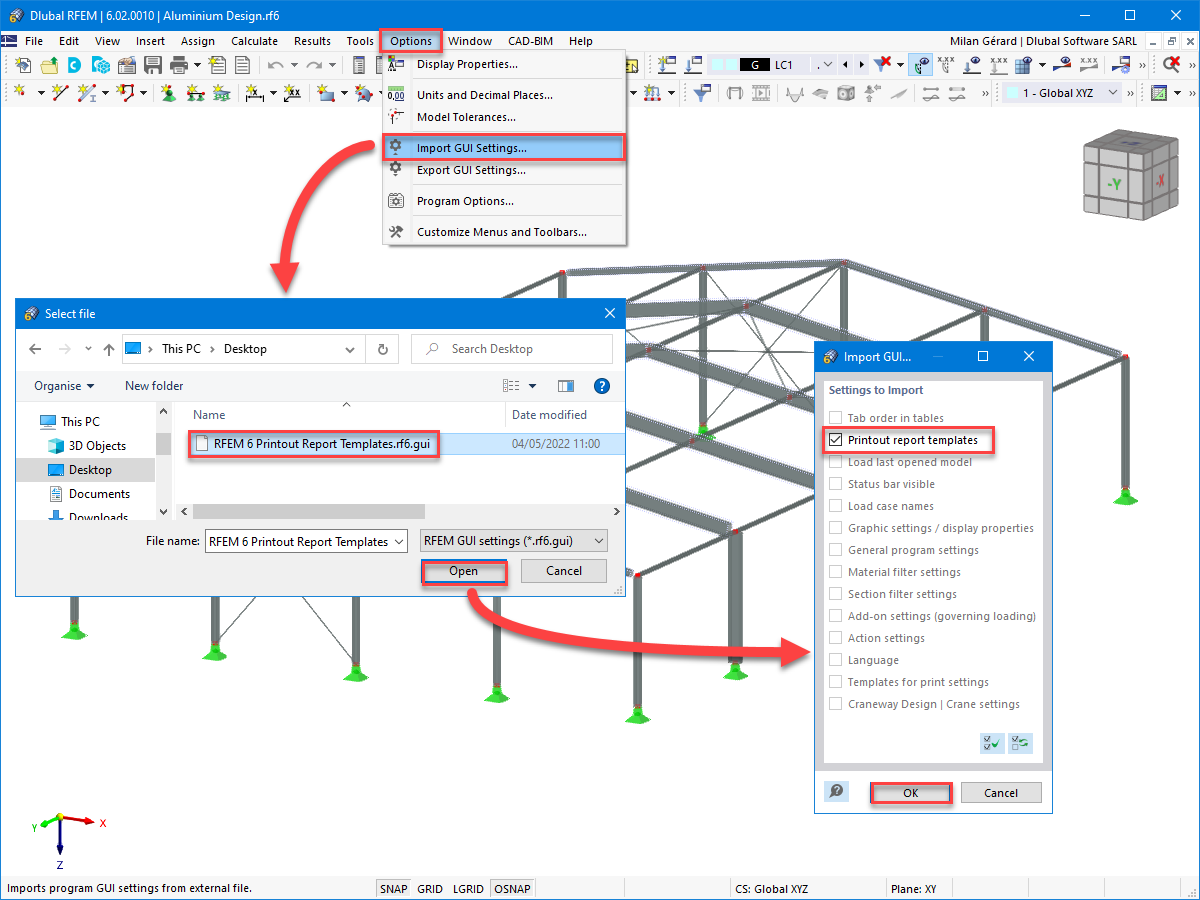Click New folder in Select file dialog
This screenshot has width=1200, height=900.
click(x=154, y=385)
